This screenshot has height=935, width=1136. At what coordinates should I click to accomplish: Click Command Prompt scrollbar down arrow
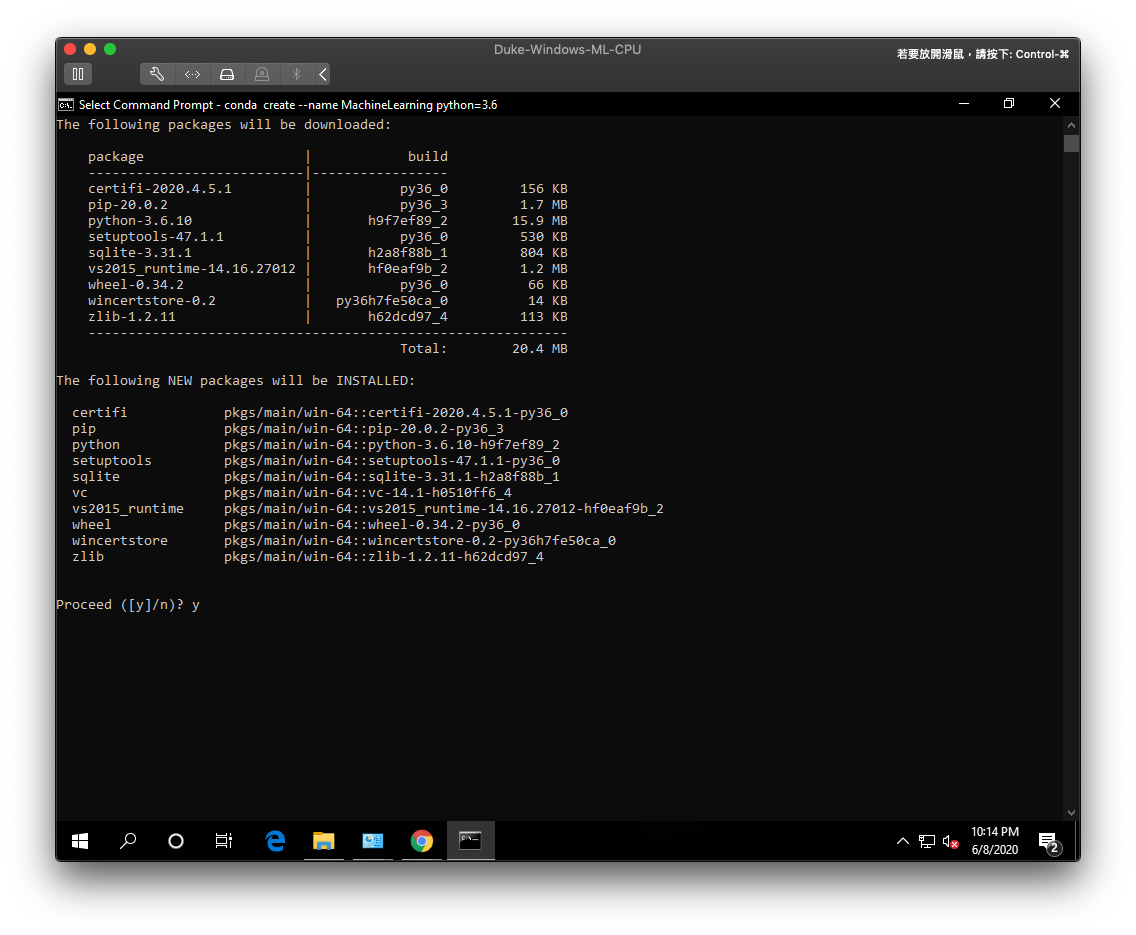tap(1071, 813)
